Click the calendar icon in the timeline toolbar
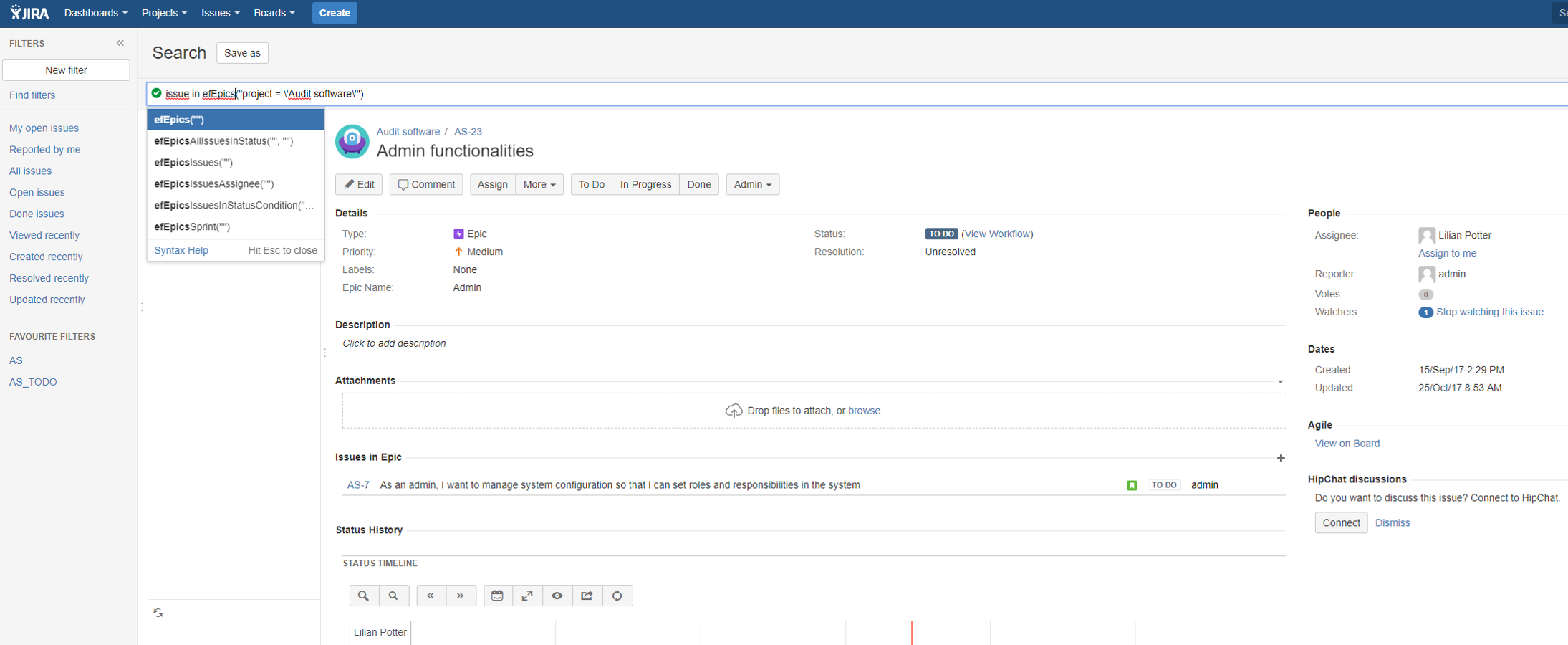This screenshot has width=1568, height=645. pyautogui.click(x=497, y=596)
